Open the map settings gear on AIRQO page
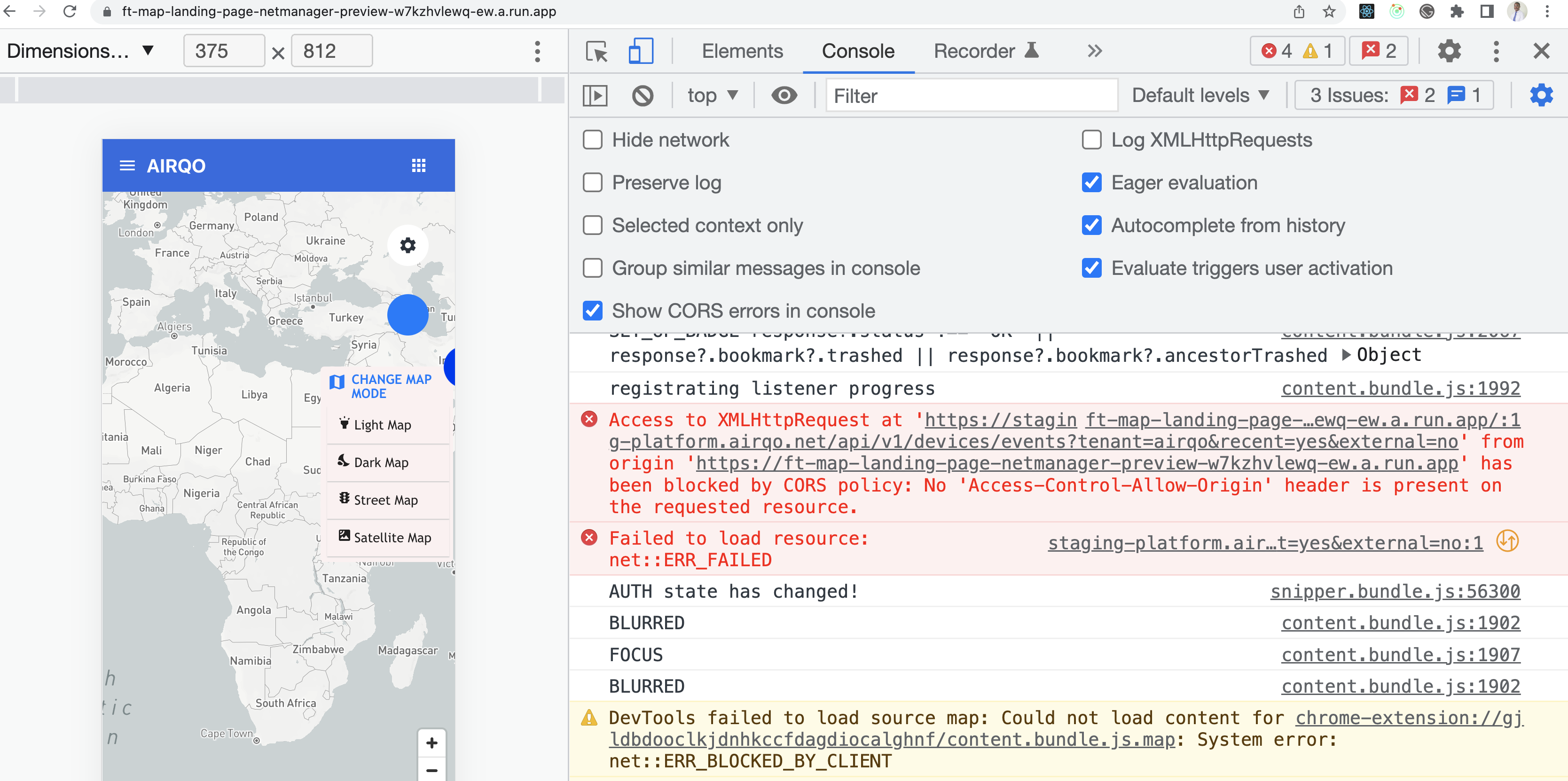Image resolution: width=1568 pixels, height=781 pixels. click(x=408, y=245)
